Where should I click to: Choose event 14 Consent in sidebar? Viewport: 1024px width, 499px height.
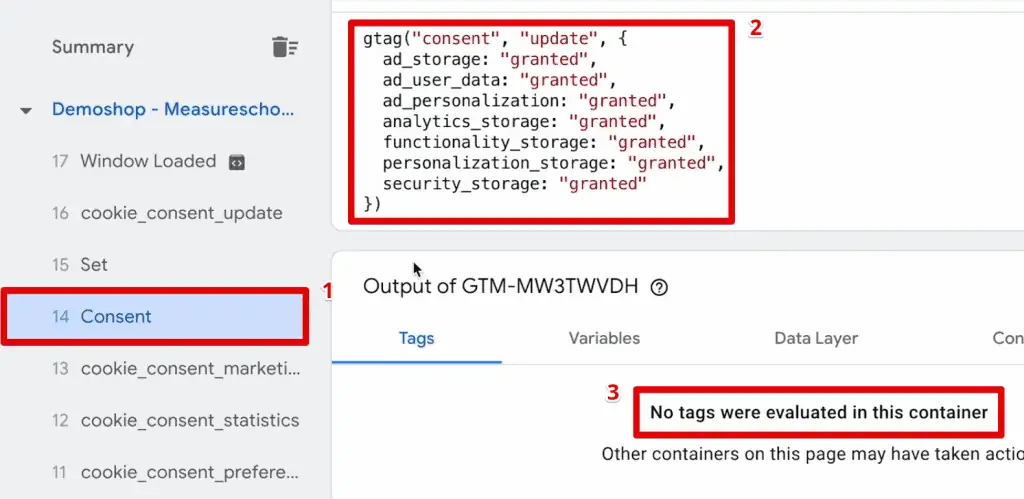click(116, 317)
